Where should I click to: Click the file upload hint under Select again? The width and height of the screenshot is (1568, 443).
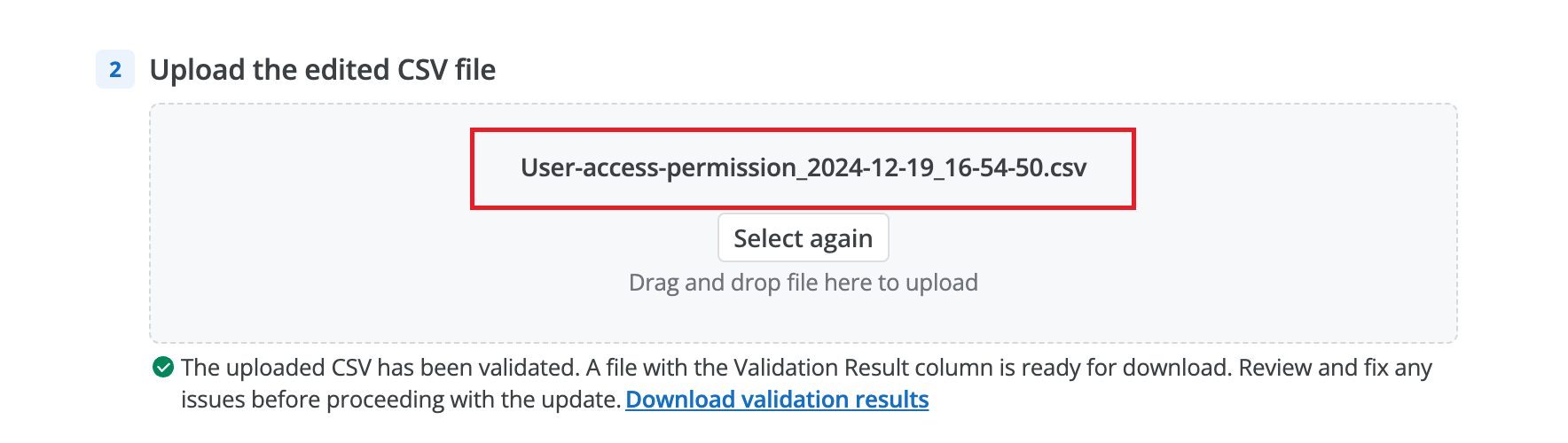(804, 283)
